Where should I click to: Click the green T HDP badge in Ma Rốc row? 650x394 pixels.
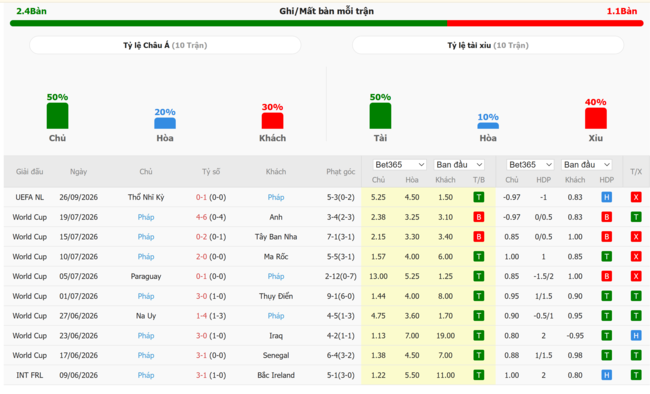(x=606, y=257)
